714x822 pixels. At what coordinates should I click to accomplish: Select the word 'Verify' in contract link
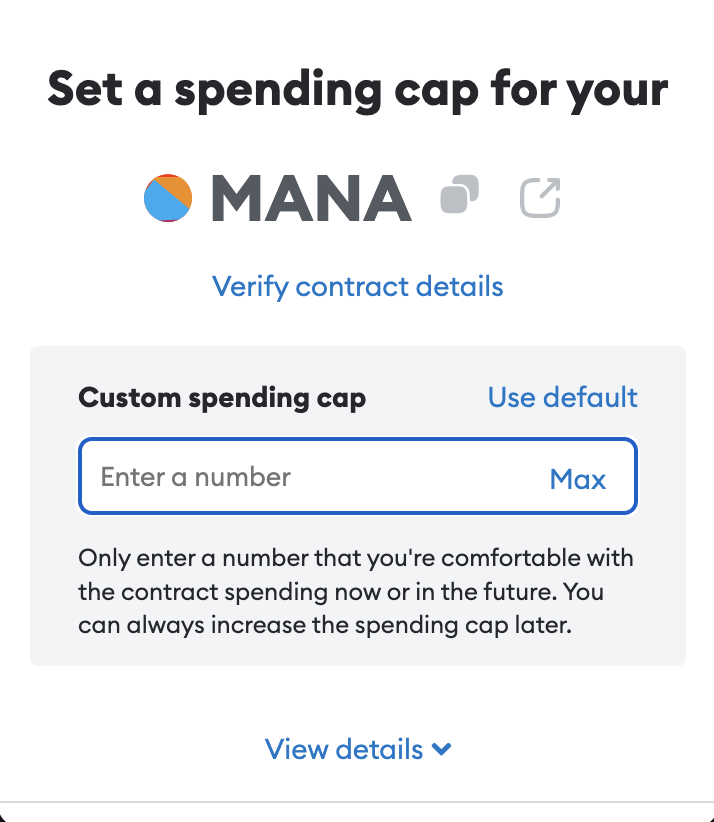[250, 287]
